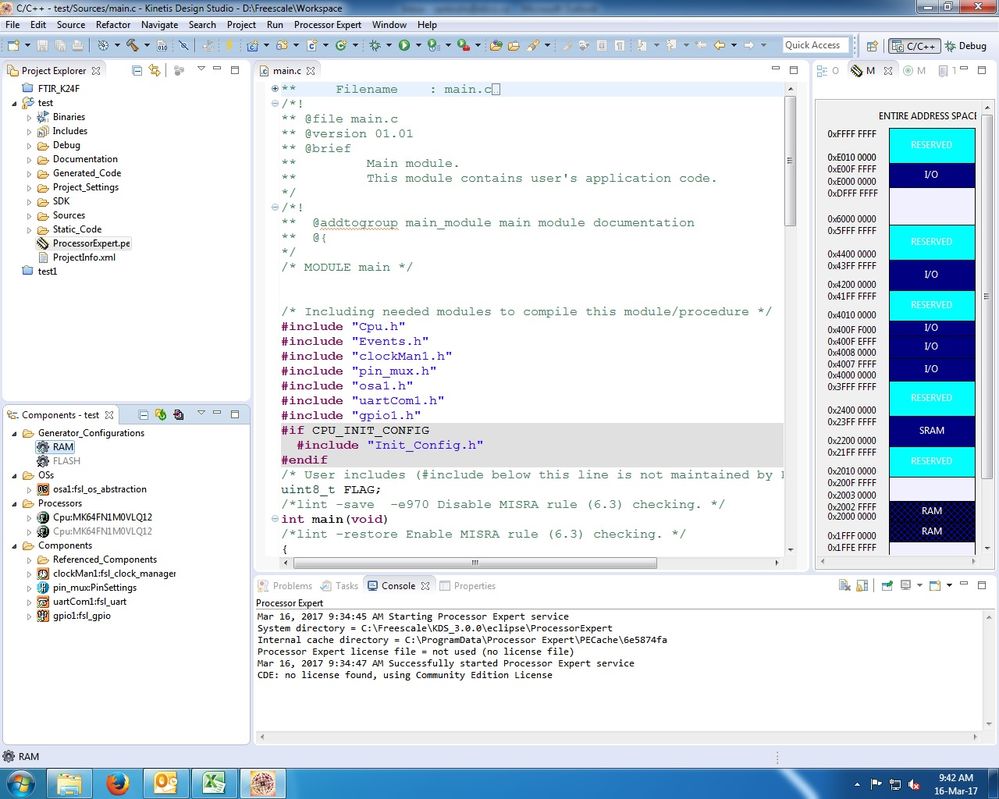Select gpio1:fsl_gpio component
Viewport: 999px width, 799px height.
coord(73,615)
